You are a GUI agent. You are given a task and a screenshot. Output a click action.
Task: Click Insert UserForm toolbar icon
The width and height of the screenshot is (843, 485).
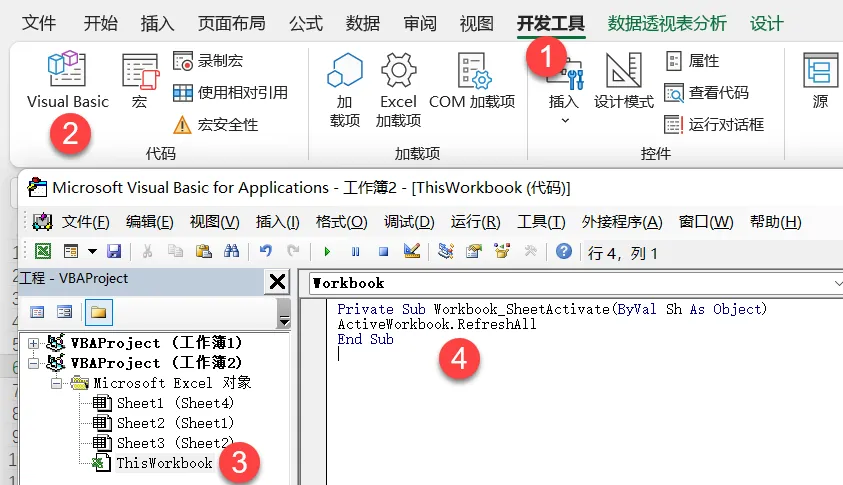70,251
